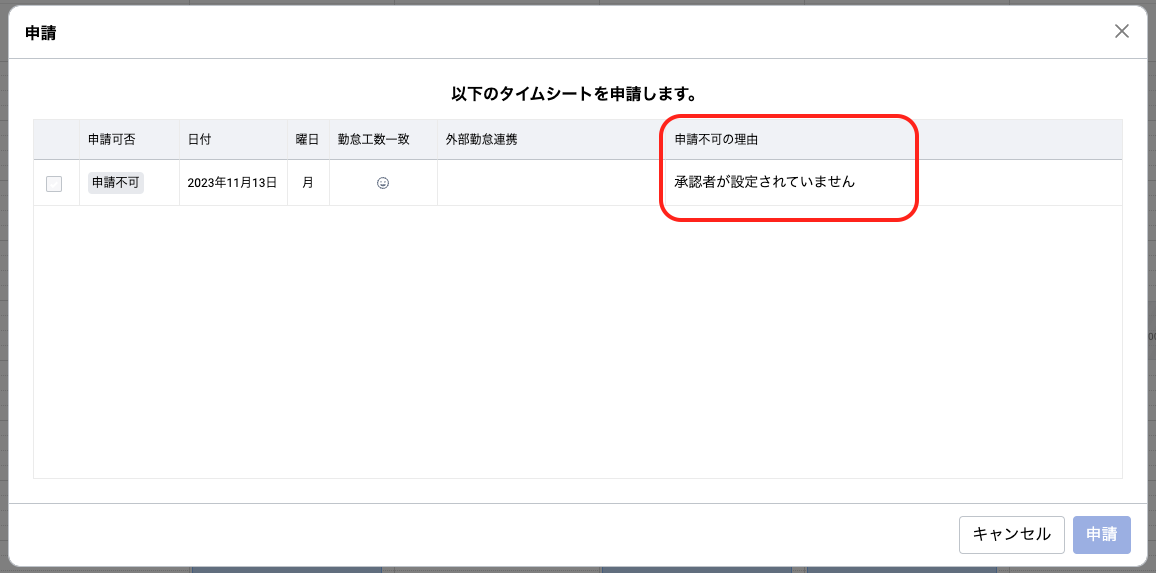Click the smiley face icon in 勤怠工数一致 column

383,183
